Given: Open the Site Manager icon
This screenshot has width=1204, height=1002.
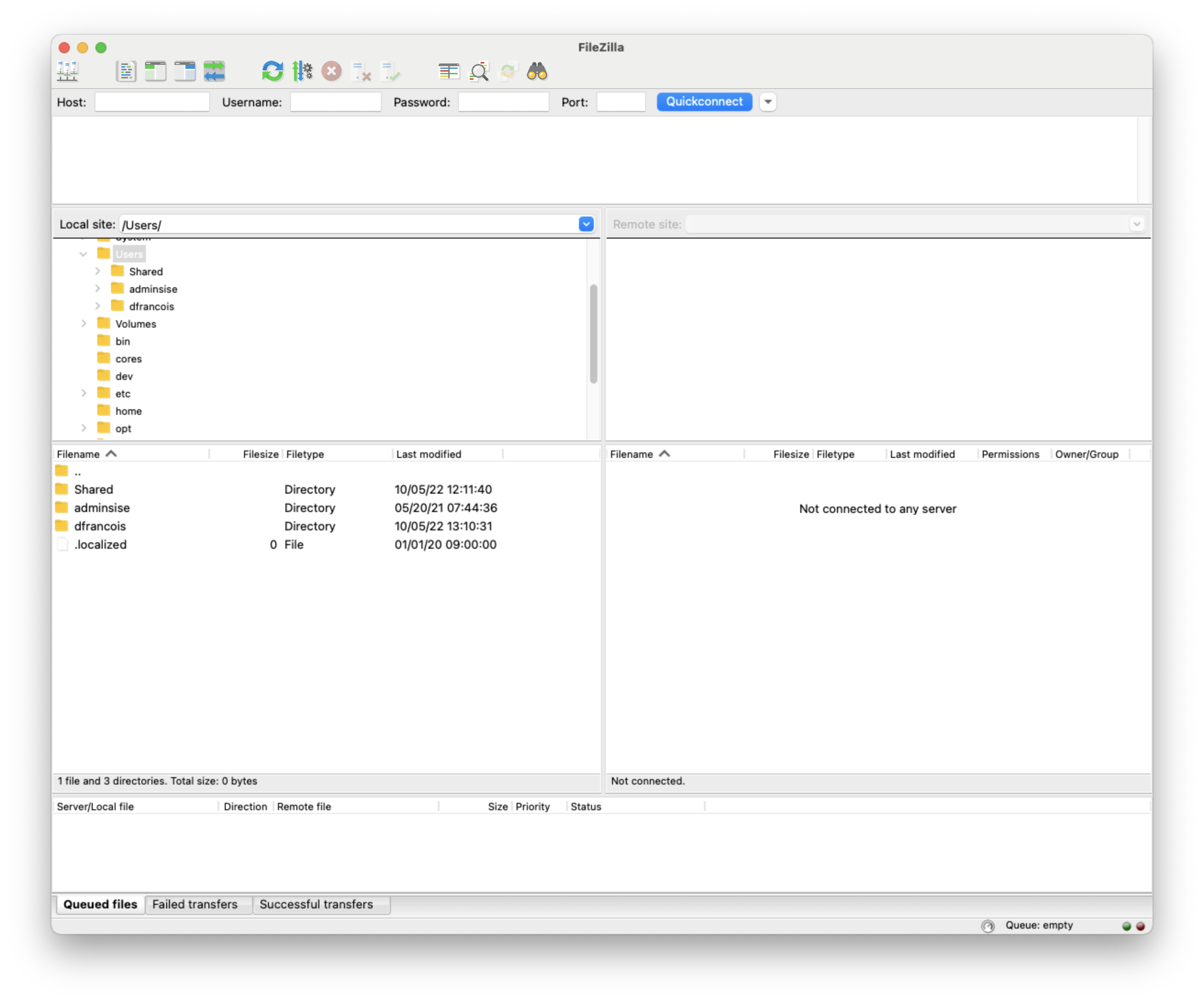Looking at the screenshot, I should click(x=67, y=72).
